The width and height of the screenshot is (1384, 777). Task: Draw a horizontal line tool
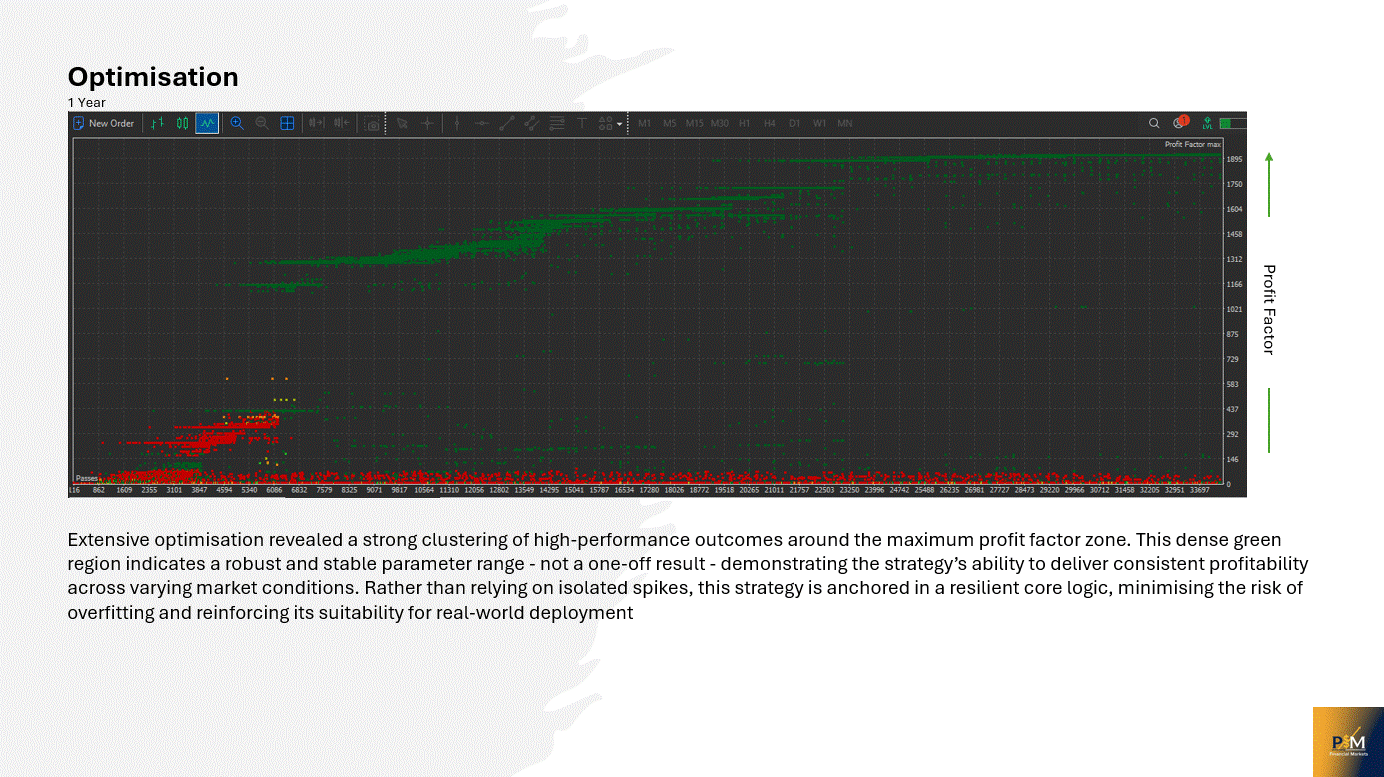[x=482, y=123]
